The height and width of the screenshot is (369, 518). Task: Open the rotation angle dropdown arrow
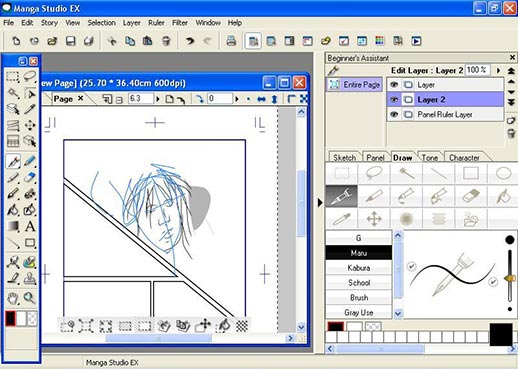[x=237, y=99]
